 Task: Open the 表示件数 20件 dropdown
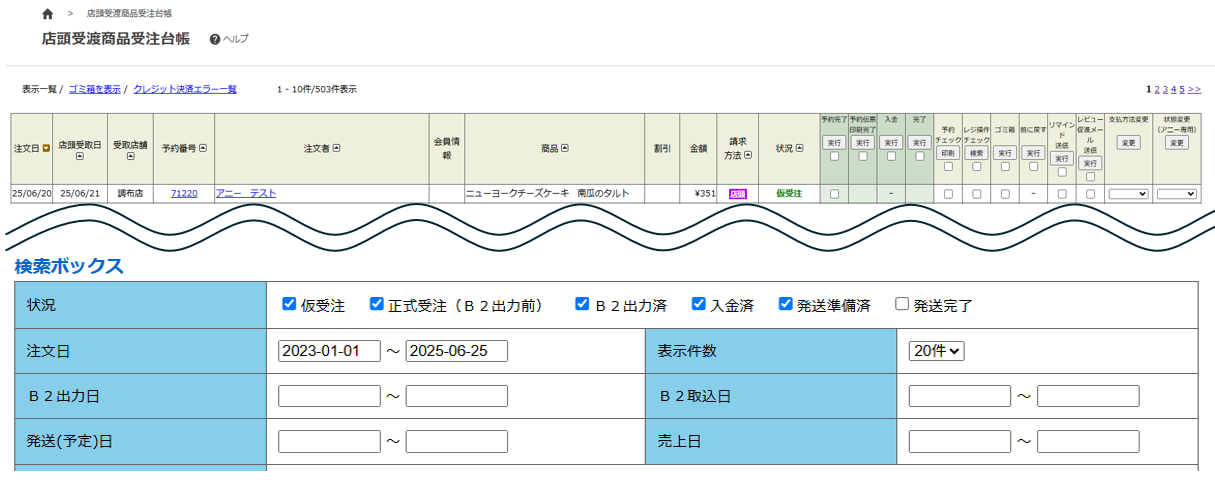tap(936, 351)
